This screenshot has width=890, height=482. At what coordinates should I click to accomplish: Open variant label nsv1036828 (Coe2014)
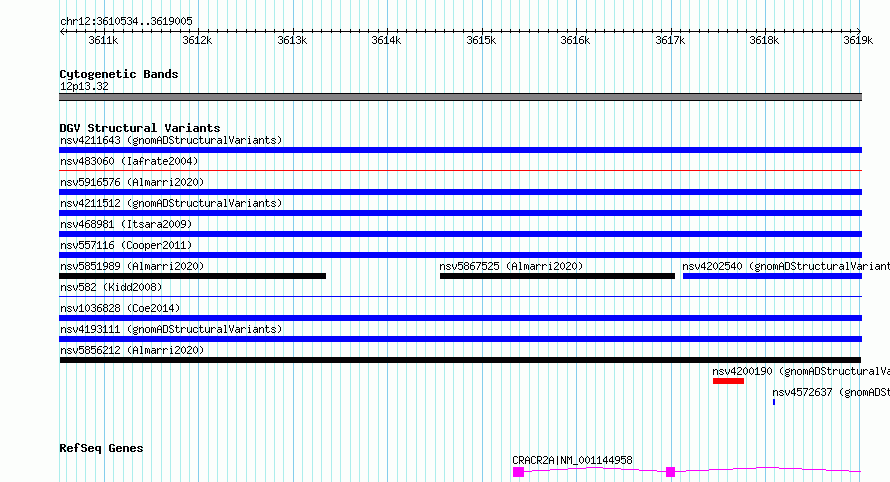click(120, 308)
